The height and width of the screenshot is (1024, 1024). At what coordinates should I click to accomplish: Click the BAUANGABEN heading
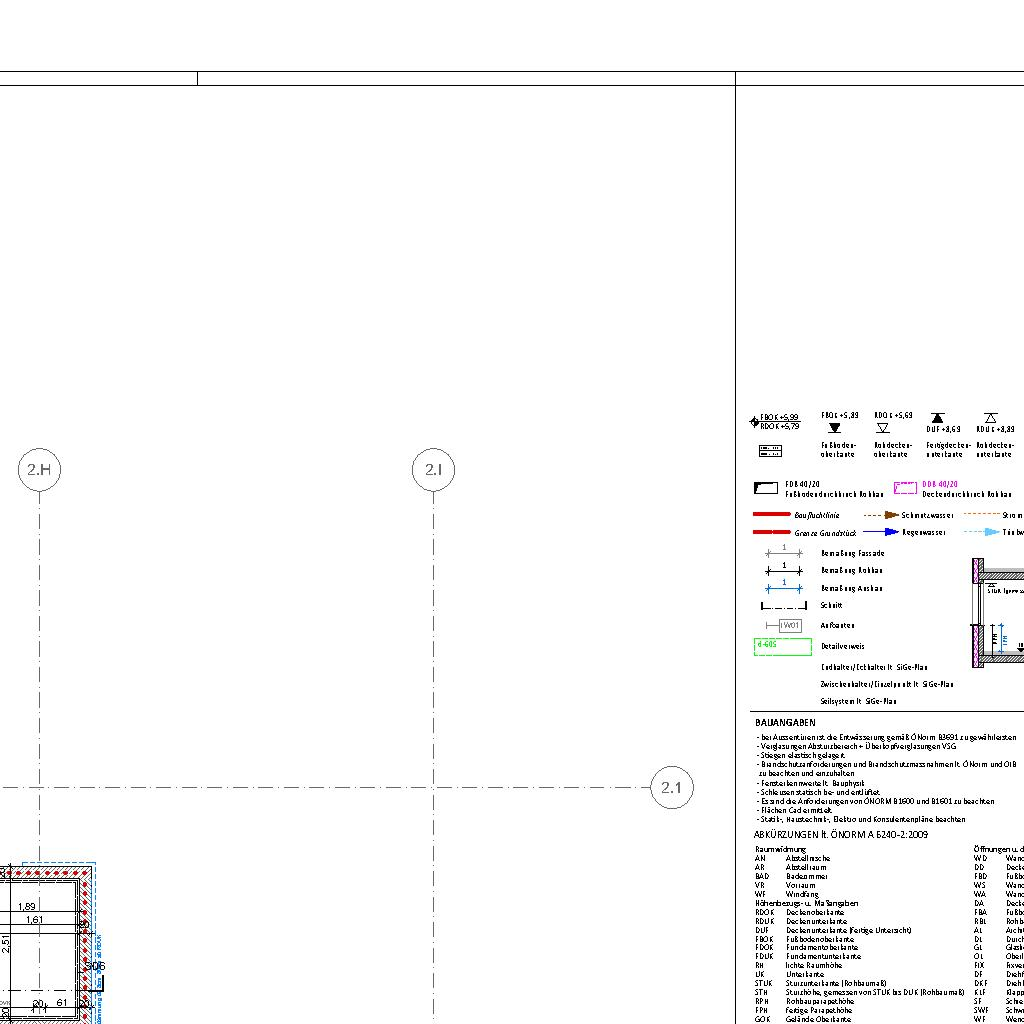(785, 722)
